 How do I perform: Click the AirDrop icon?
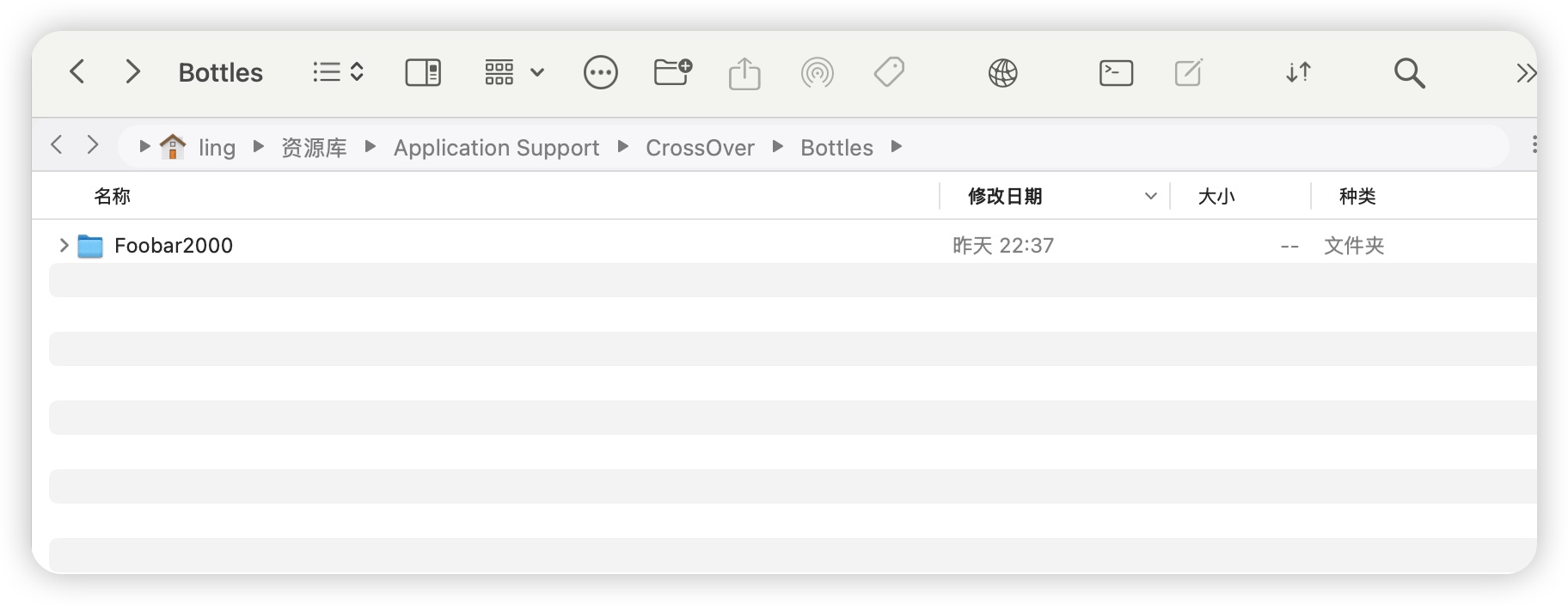pyautogui.click(x=817, y=72)
